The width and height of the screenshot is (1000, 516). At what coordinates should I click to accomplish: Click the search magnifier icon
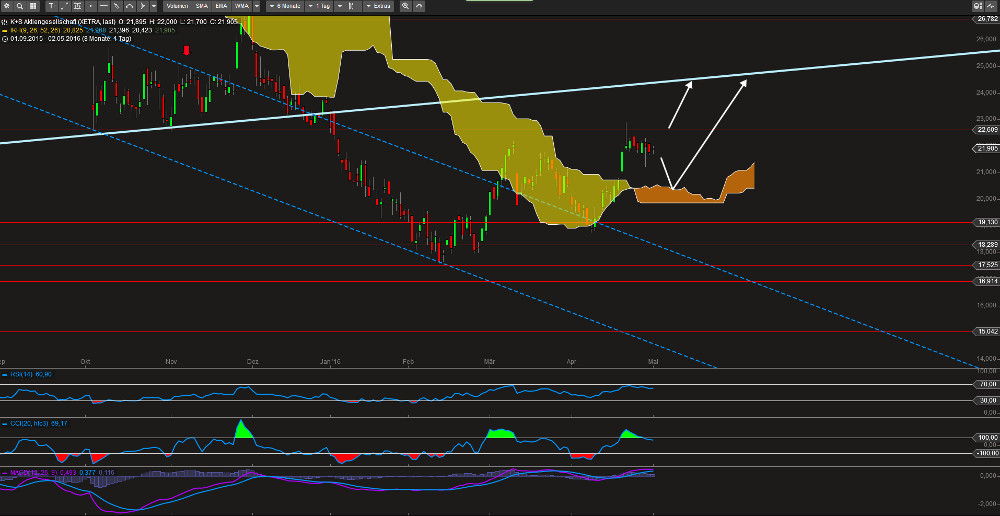pos(20,6)
